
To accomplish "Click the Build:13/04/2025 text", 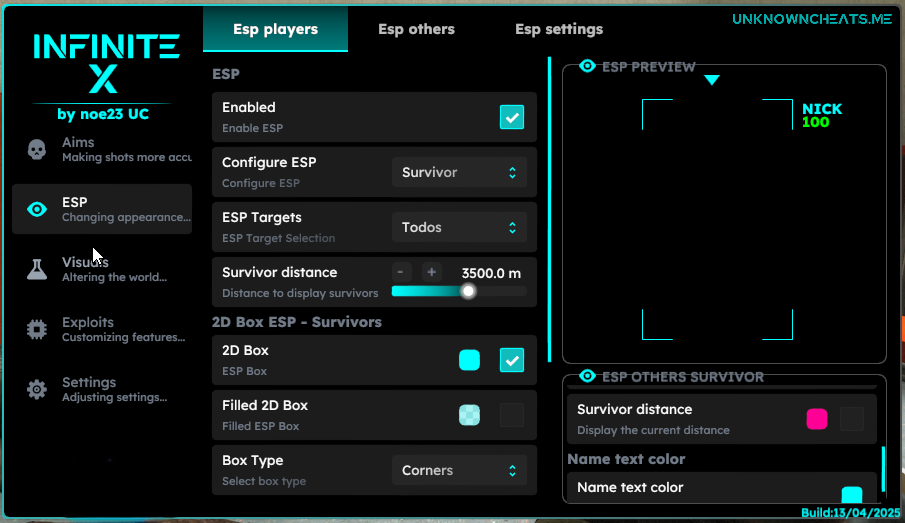I will click(851, 512).
